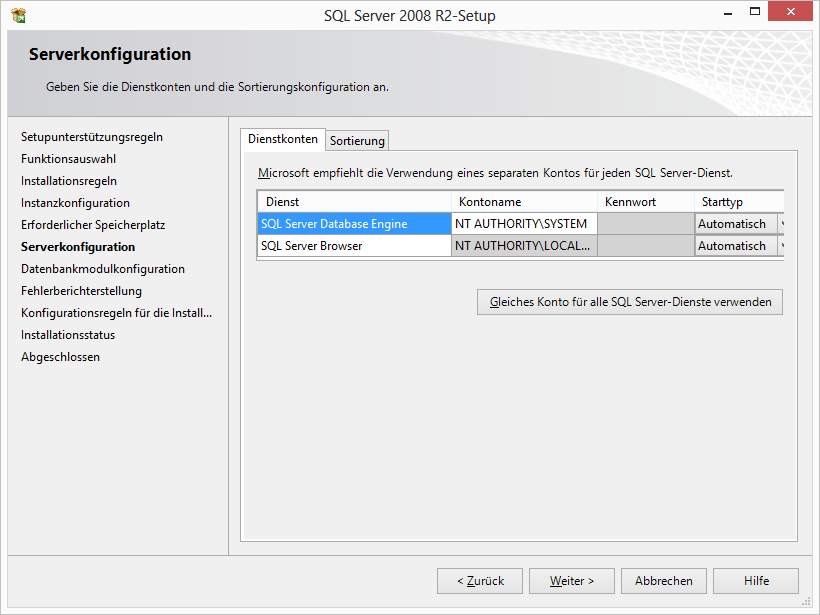Switch to the Sortierung tab
This screenshot has height=615, width=820.
click(x=357, y=141)
